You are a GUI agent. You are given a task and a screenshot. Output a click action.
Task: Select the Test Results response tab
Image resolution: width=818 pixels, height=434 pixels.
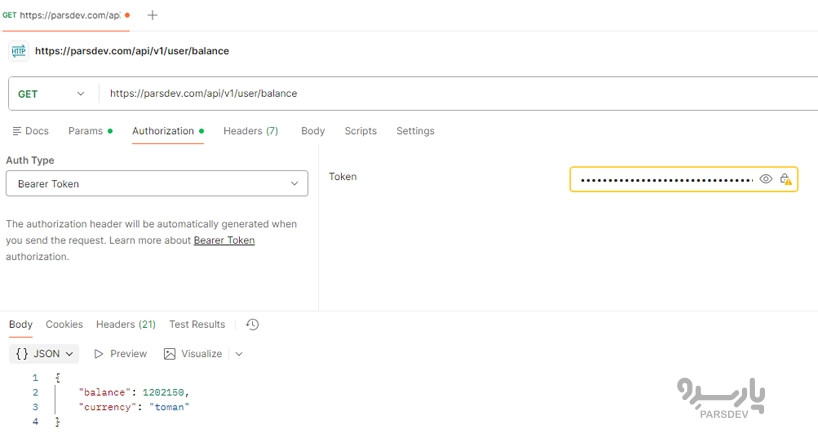[197, 325]
